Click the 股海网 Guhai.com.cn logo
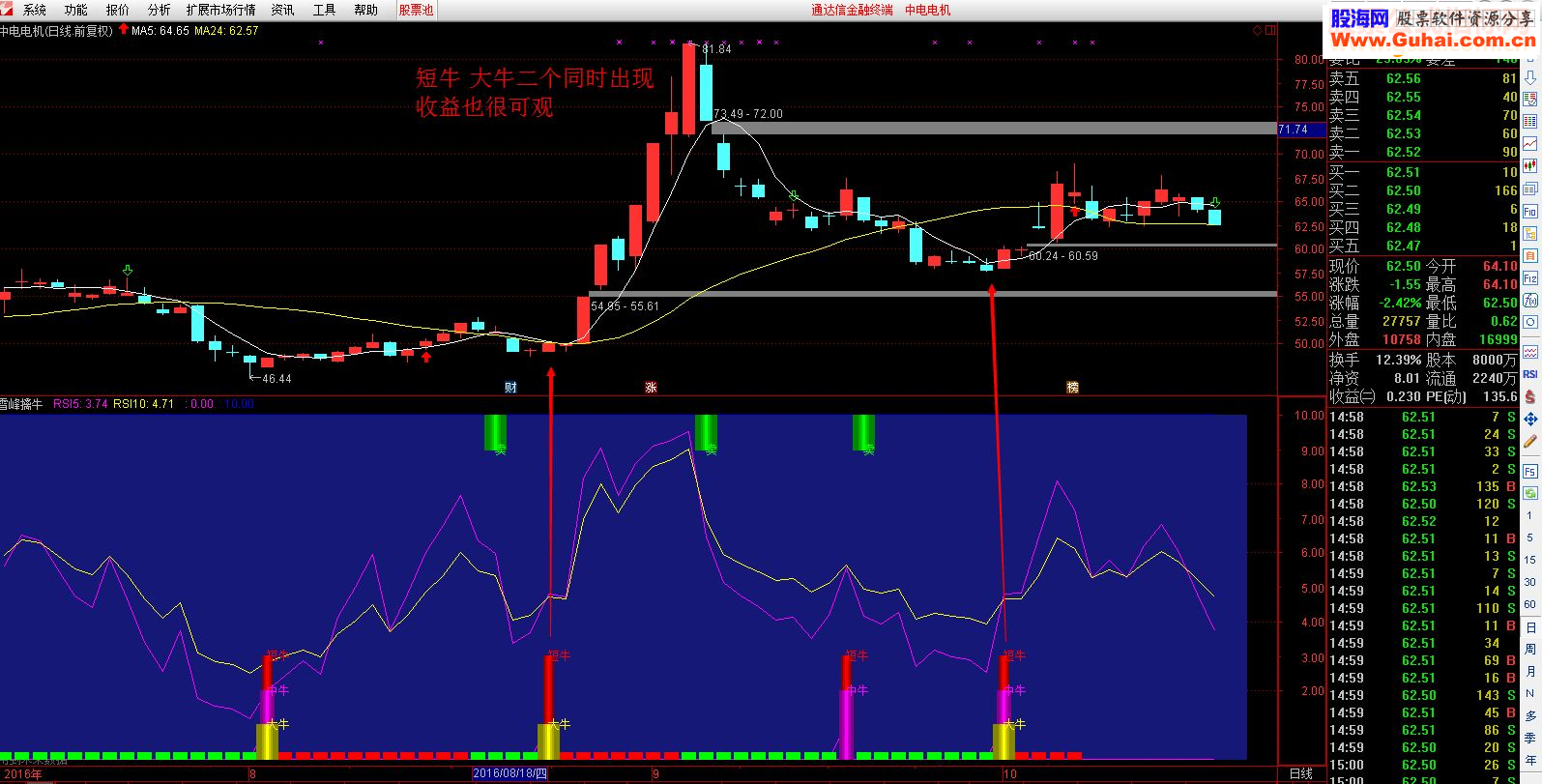The image size is (1542, 784). [x=1431, y=29]
